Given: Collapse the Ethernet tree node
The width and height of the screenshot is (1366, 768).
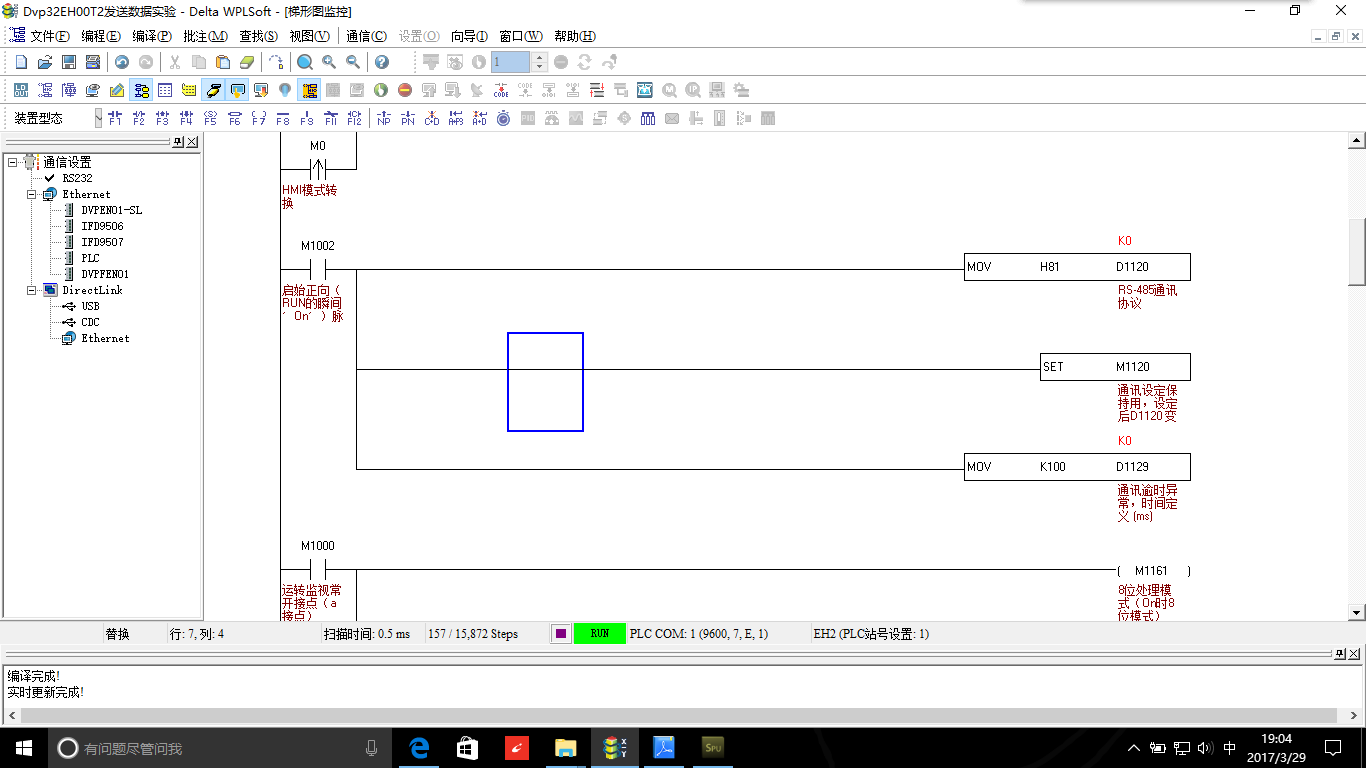Looking at the screenshot, I should pyautogui.click(x=31, y=194).
